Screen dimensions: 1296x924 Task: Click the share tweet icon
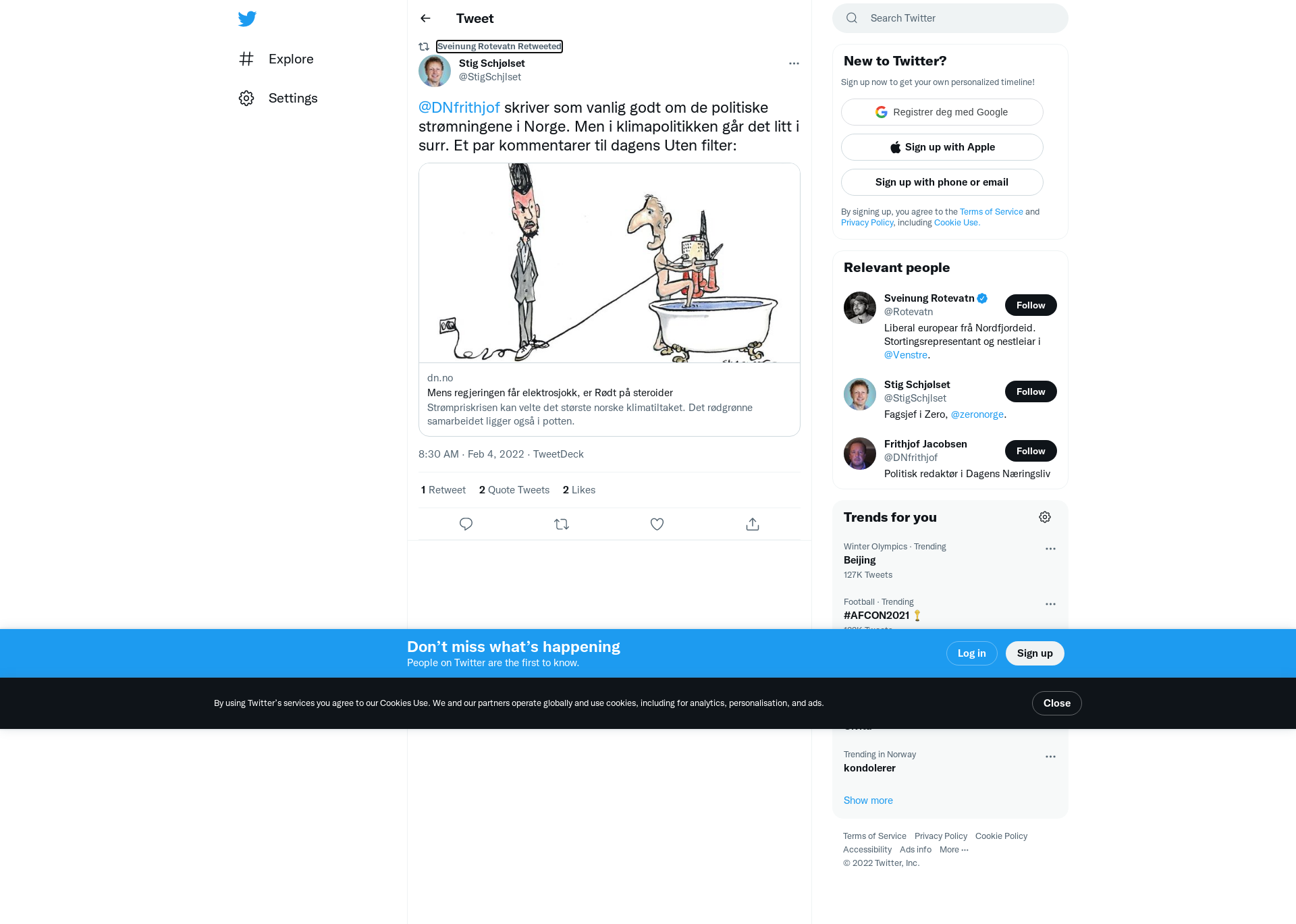pos(753,524)
